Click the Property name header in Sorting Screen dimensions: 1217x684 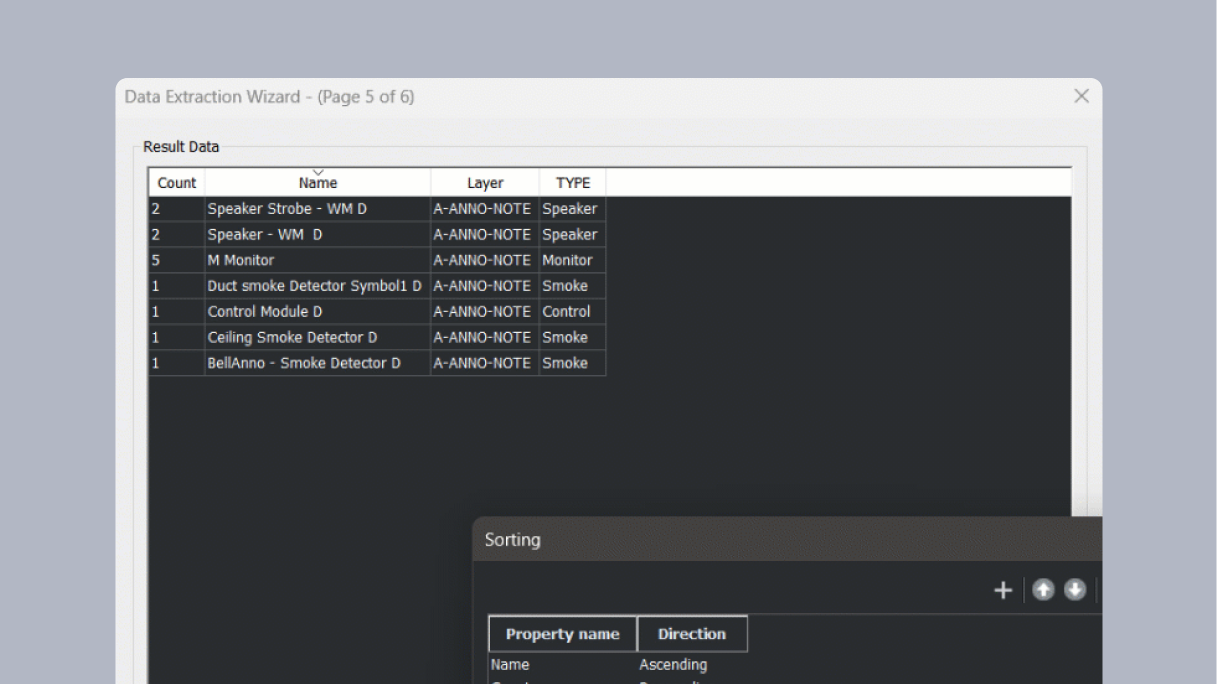pos(562,634)
